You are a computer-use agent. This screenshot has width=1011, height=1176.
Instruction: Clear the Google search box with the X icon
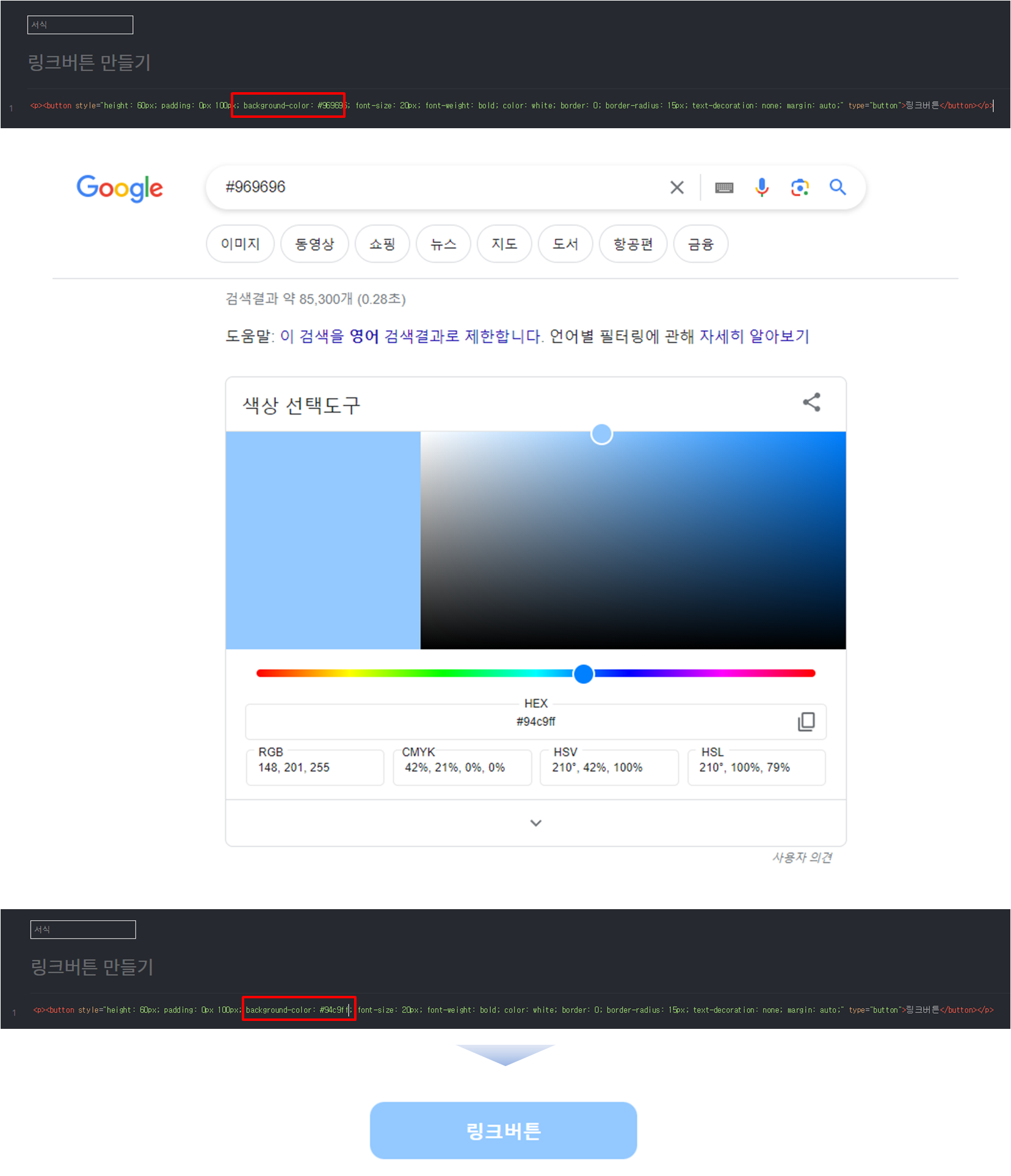click(676, 187)
